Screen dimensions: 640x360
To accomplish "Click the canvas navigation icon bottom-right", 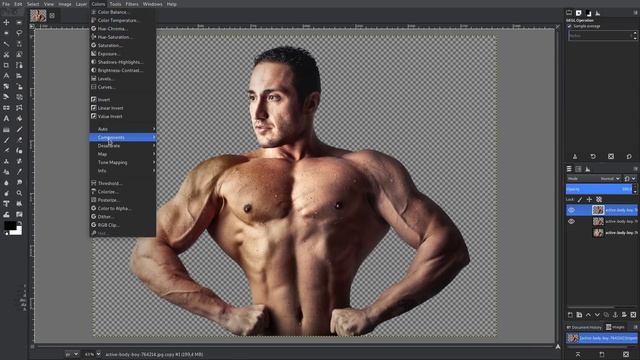I will 558,347.
